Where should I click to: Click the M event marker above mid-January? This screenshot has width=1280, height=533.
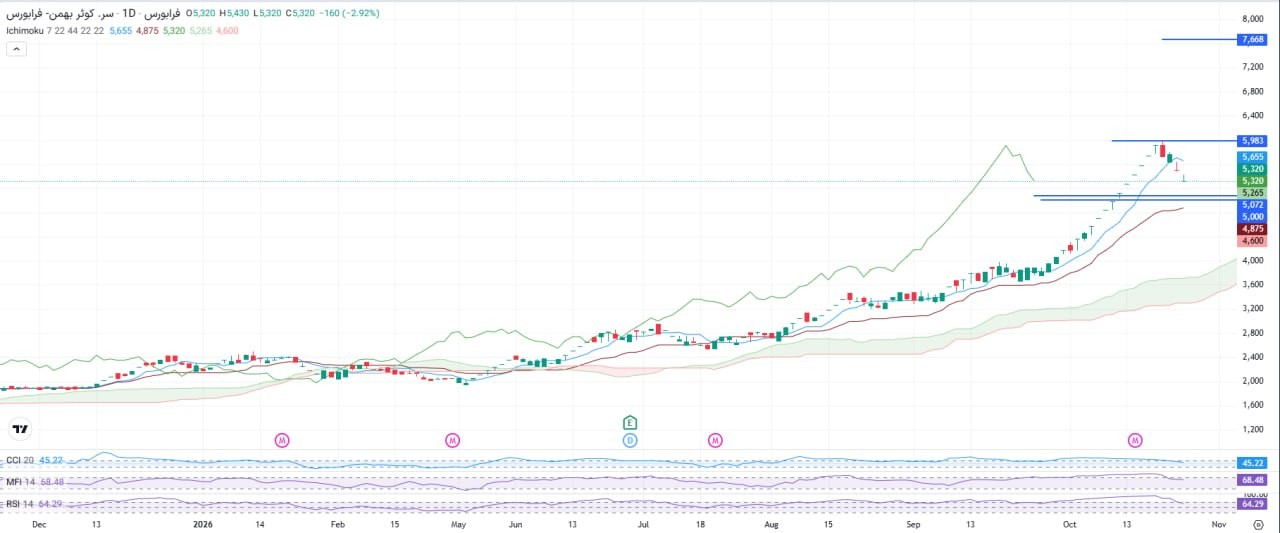pos(283,440)
